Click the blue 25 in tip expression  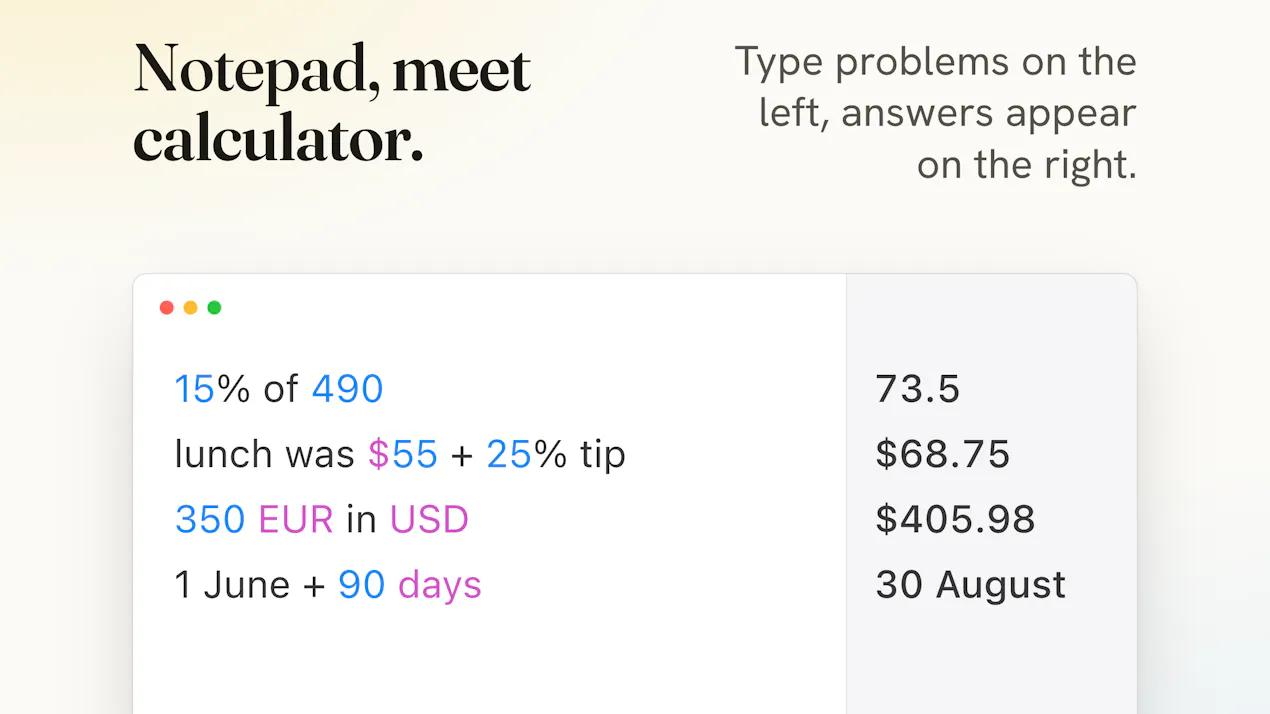point(510,454)
